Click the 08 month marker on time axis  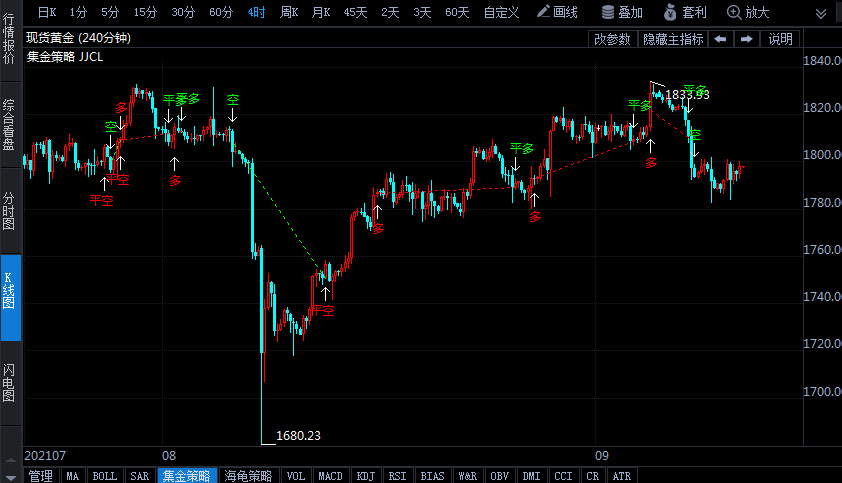[169, 456]
